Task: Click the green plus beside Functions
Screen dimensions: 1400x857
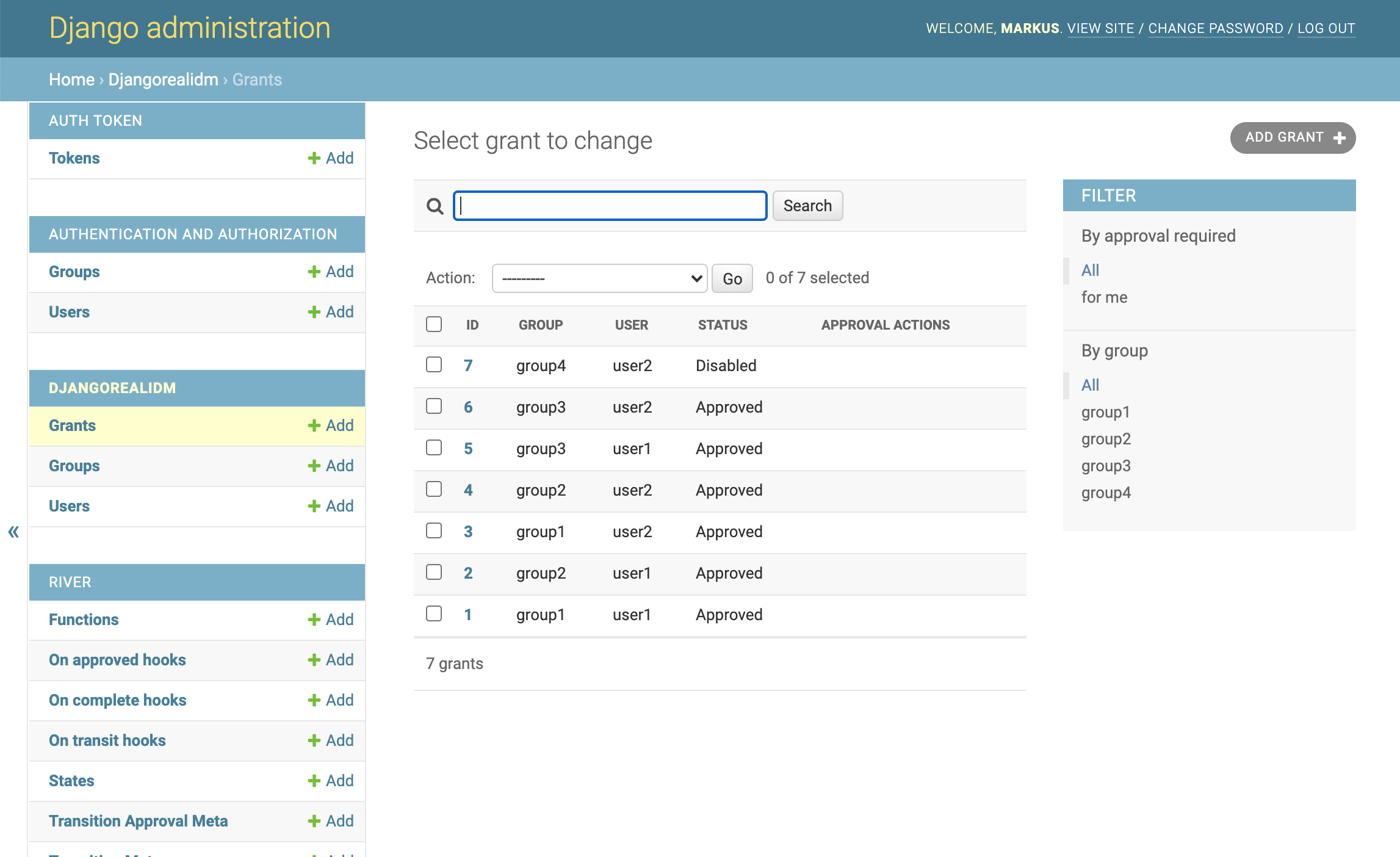Action: (x=314, y=620)
